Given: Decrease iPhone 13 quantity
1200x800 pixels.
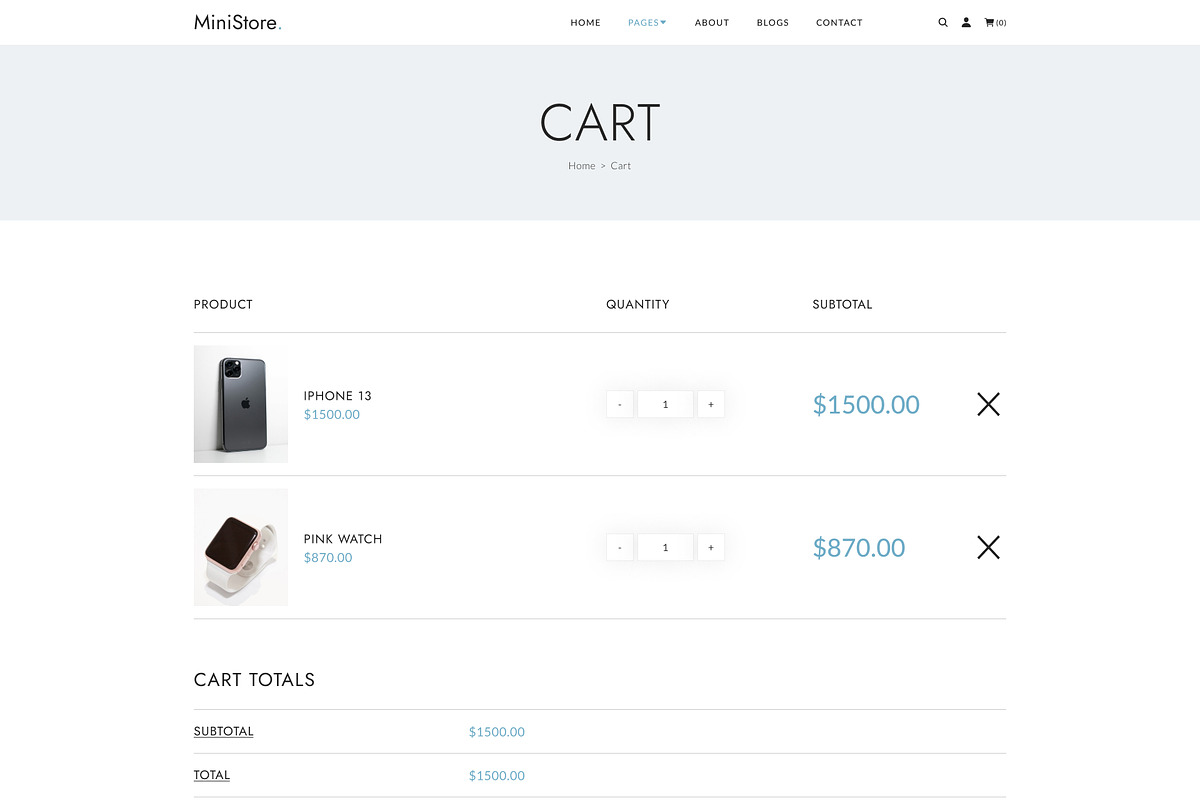Looking at the screenshot, I should tap(620, 404).
